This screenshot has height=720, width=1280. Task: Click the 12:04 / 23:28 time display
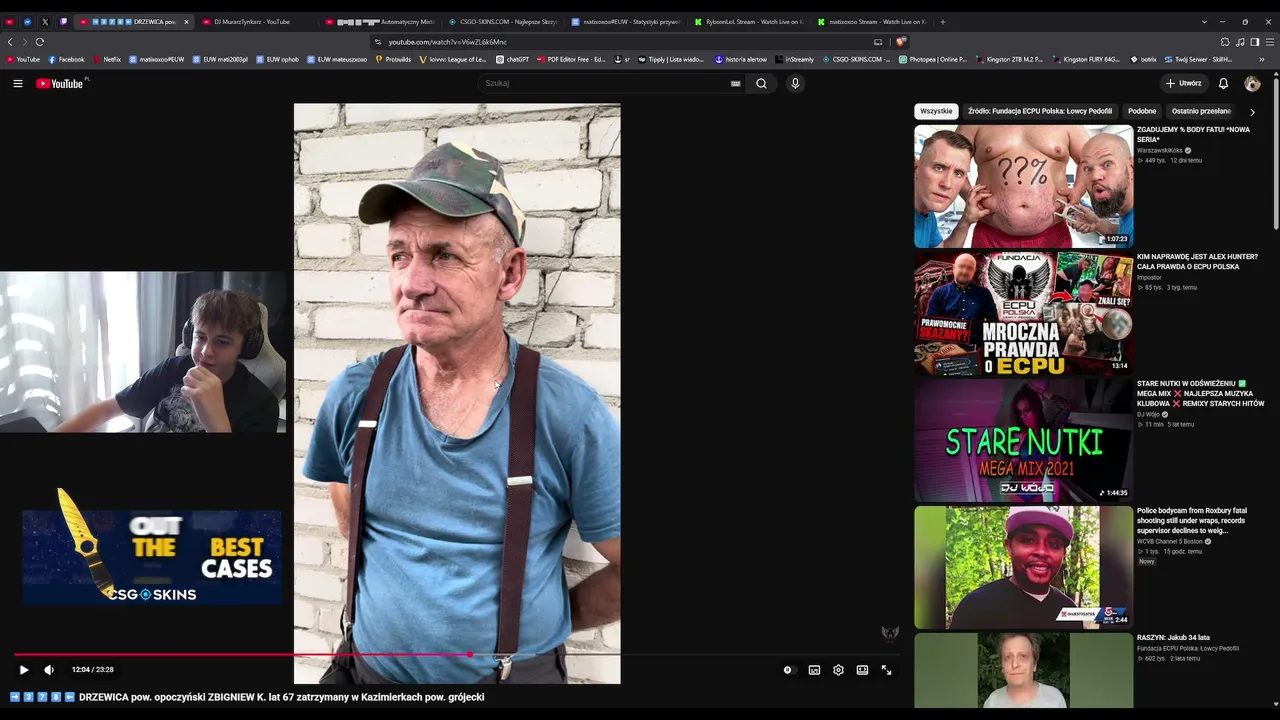93,670
